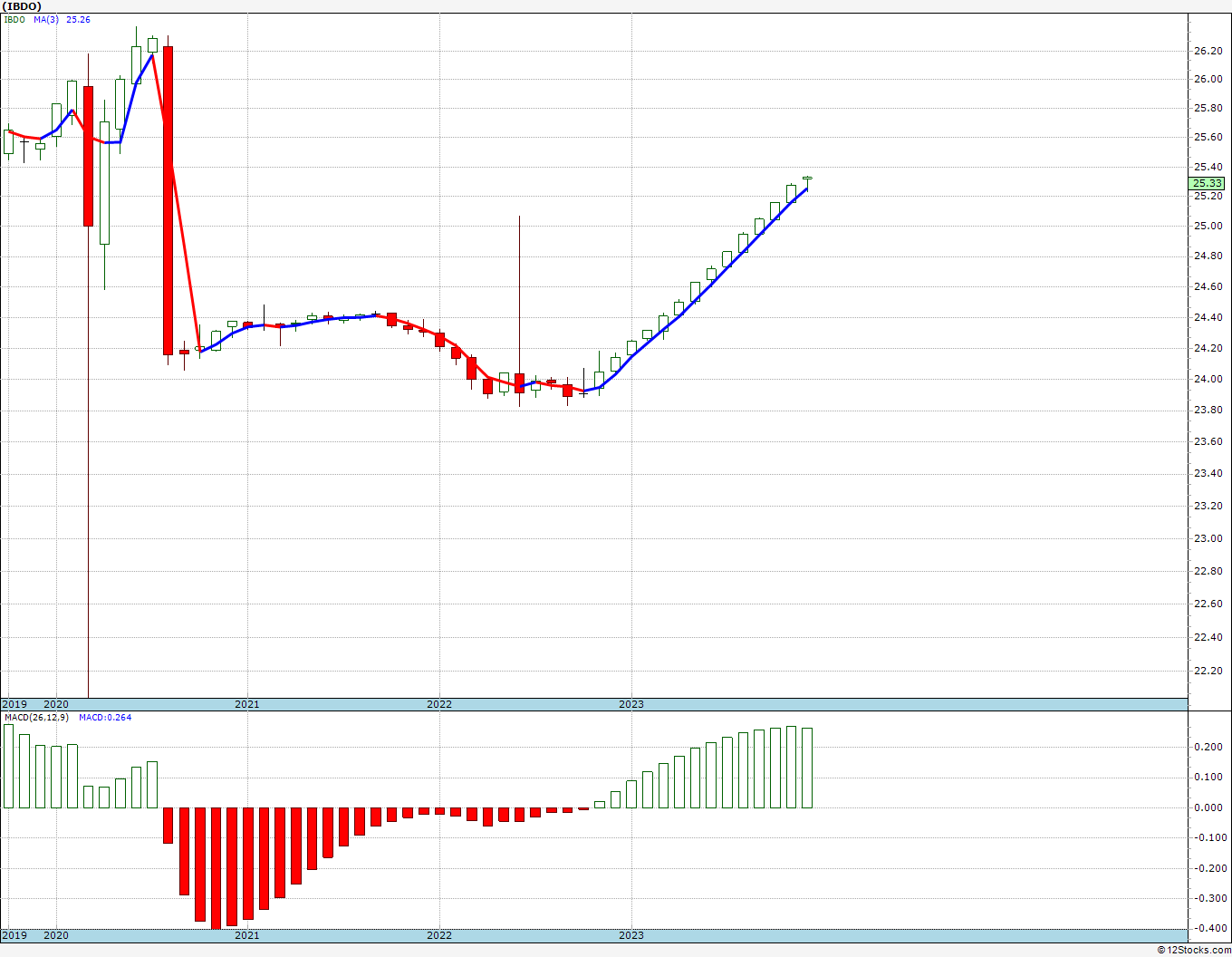
Task: Select the 22.80 price axis label
Action: click(1208, 571)
